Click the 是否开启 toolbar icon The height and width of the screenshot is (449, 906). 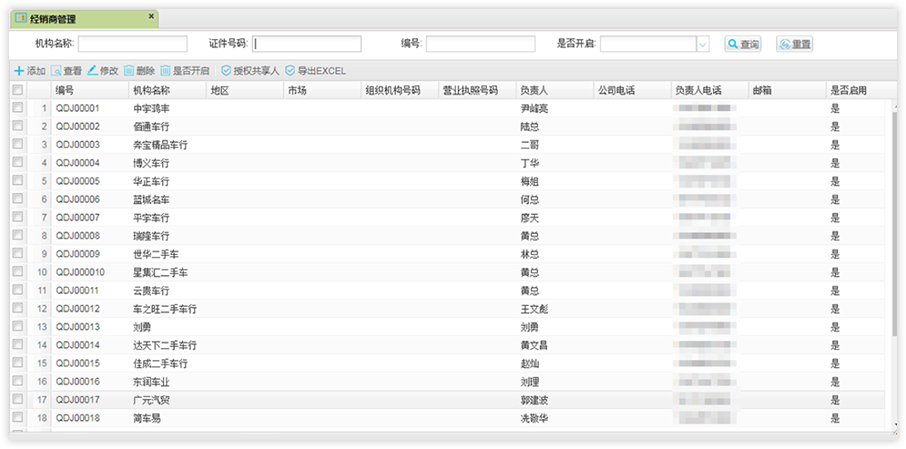(165, 71)
